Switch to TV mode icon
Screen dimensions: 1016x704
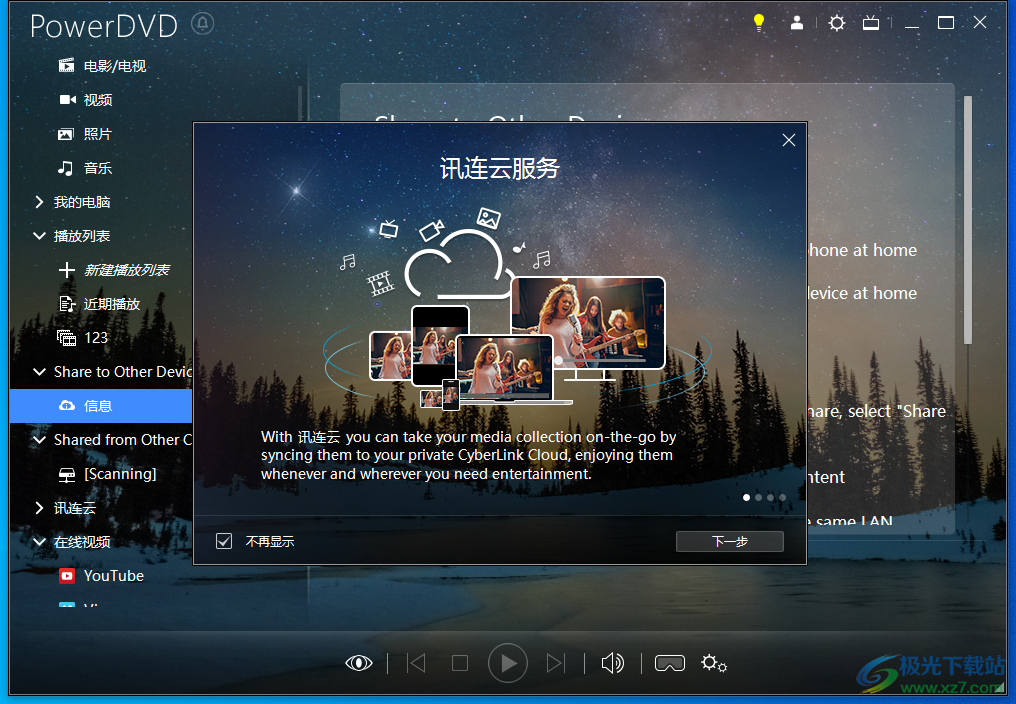pos(871,23)
